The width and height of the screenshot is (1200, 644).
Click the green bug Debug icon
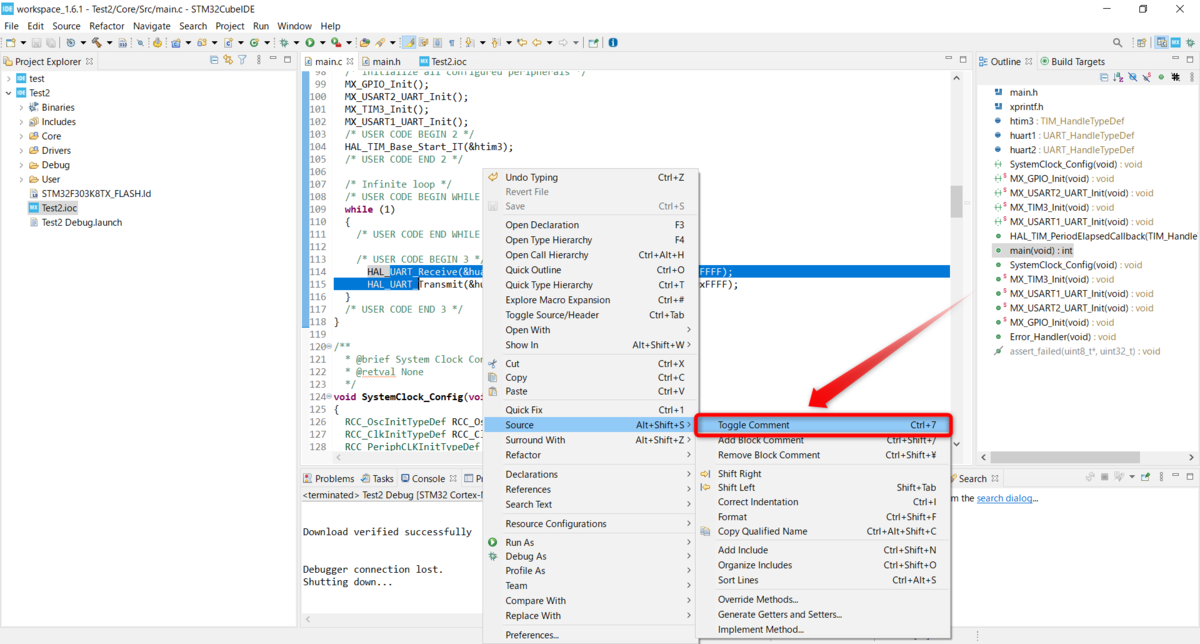(x=283, y=43)
